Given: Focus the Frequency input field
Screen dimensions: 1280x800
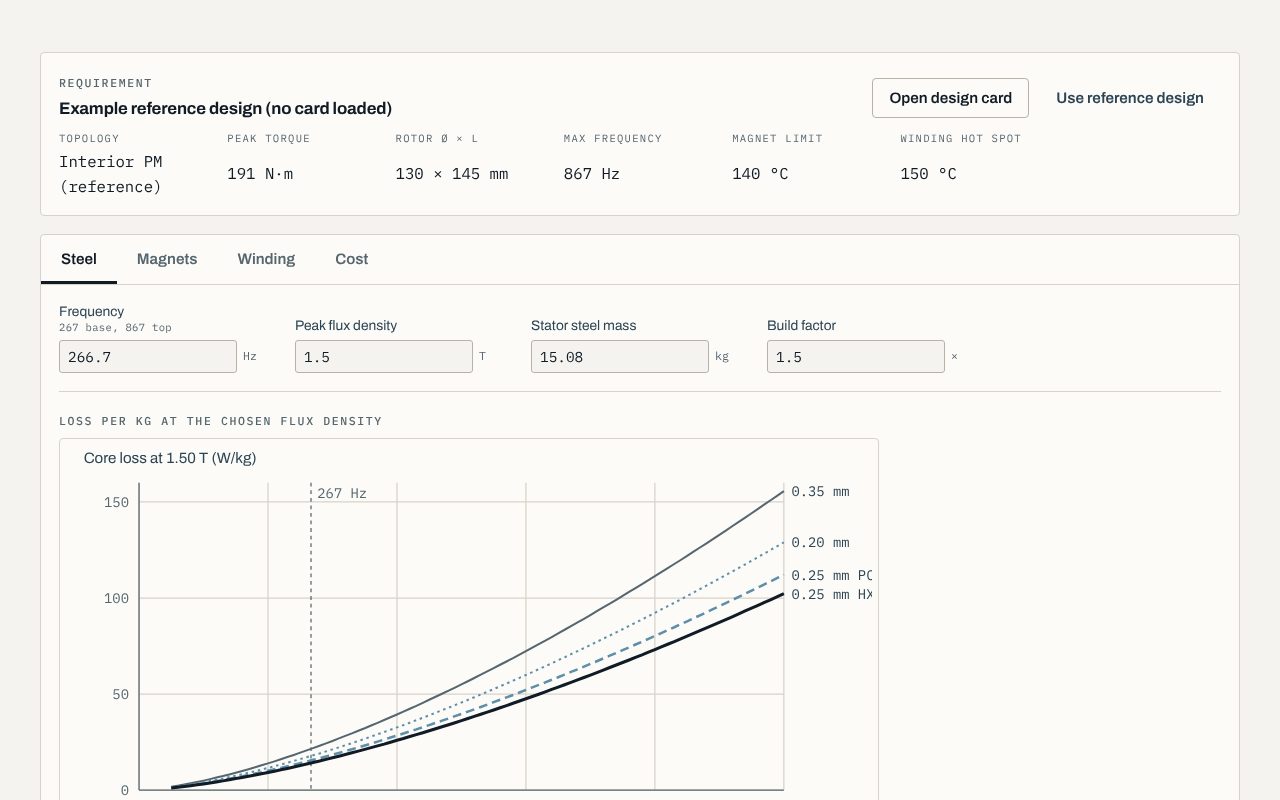Looking at the screenshot, I should pos(148,357).
